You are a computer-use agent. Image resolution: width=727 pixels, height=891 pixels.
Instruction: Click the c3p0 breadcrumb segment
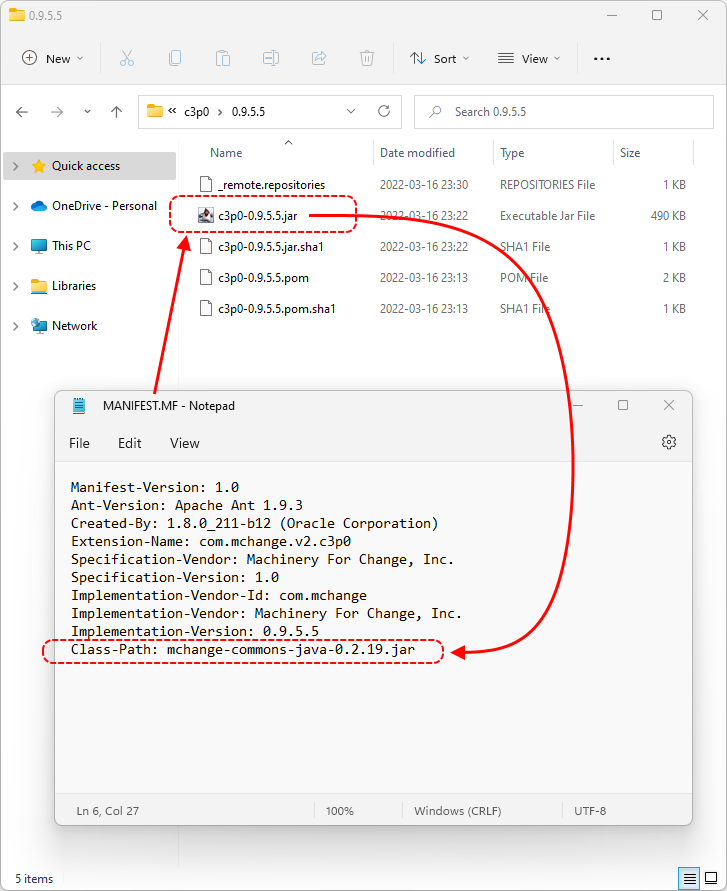[x=197, y=112]
